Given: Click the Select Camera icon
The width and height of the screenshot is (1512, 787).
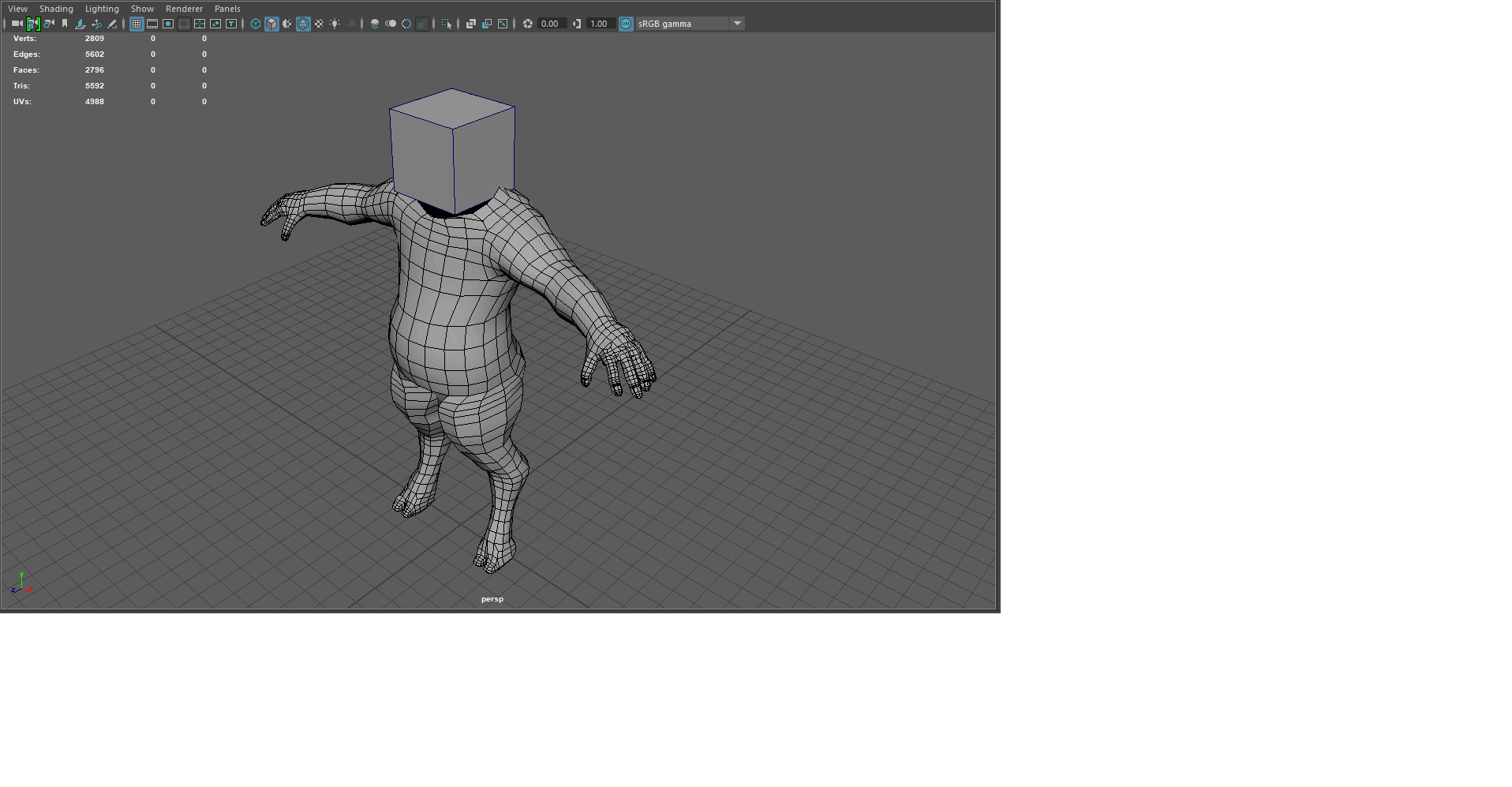Looking at the screenshot, I should (x=17, y=24).
